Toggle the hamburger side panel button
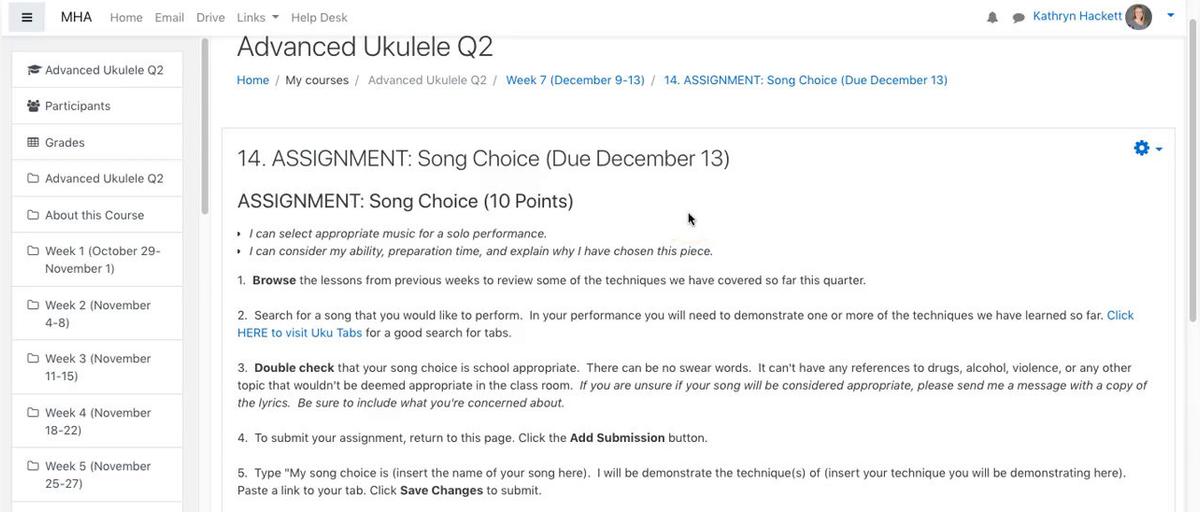The image size is (1200, 512). pyautogui.click(x=27, y=17)
